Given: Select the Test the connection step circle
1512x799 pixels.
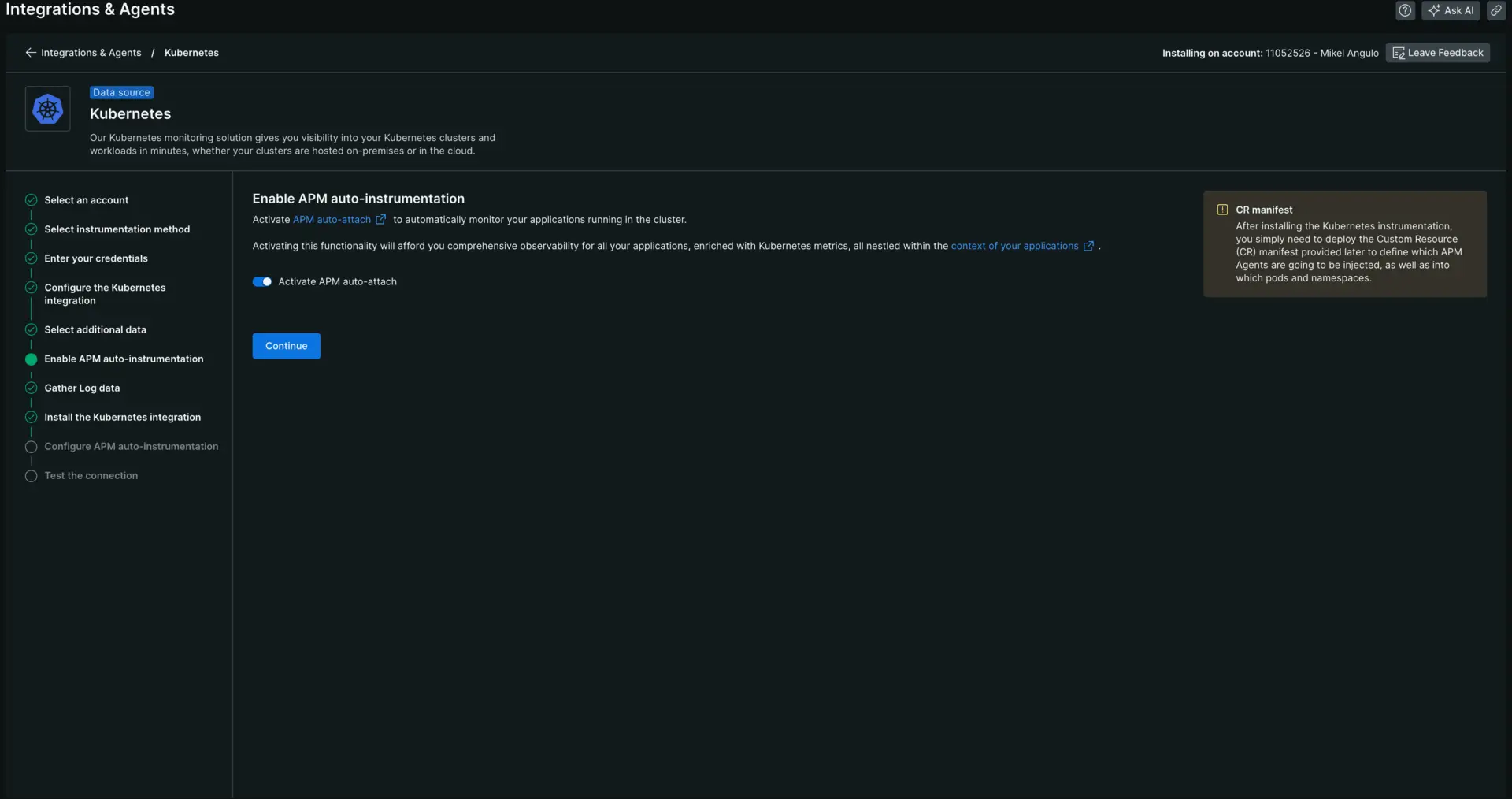Looking at the screenshot, I should pyautogui.click(x=31, y=476).
